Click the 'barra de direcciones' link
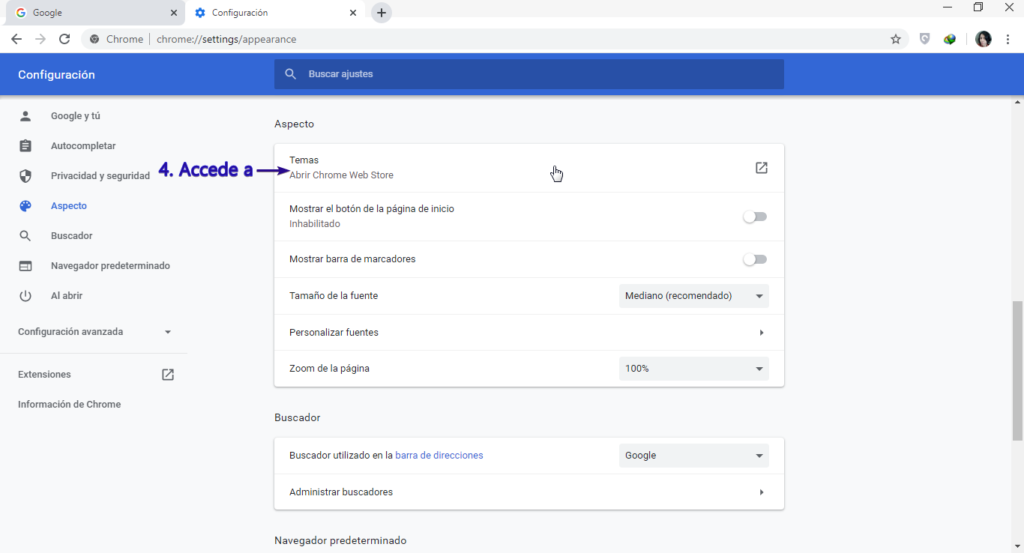 tap(439, 456)
